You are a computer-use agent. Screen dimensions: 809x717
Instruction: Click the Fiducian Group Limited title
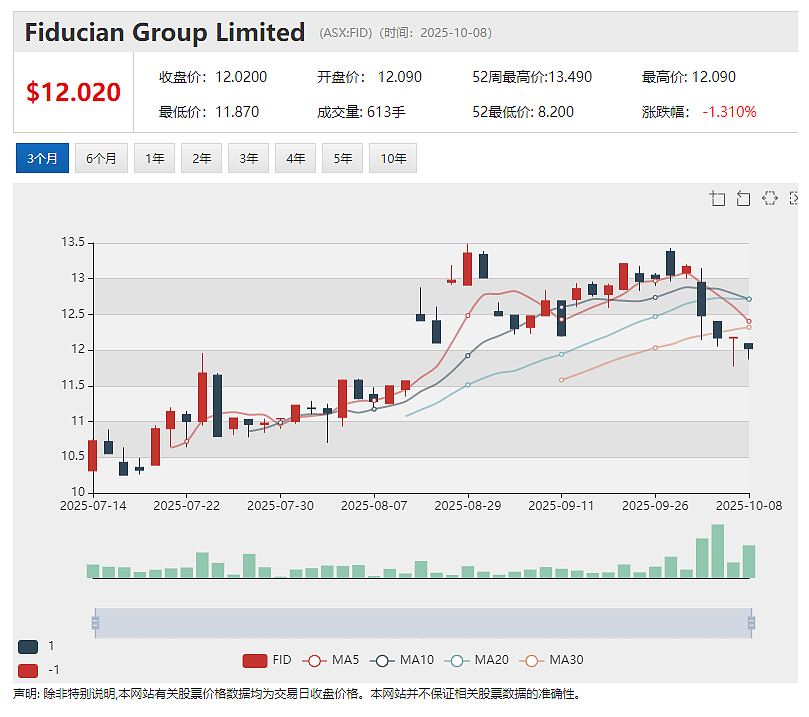click(165, 32)
